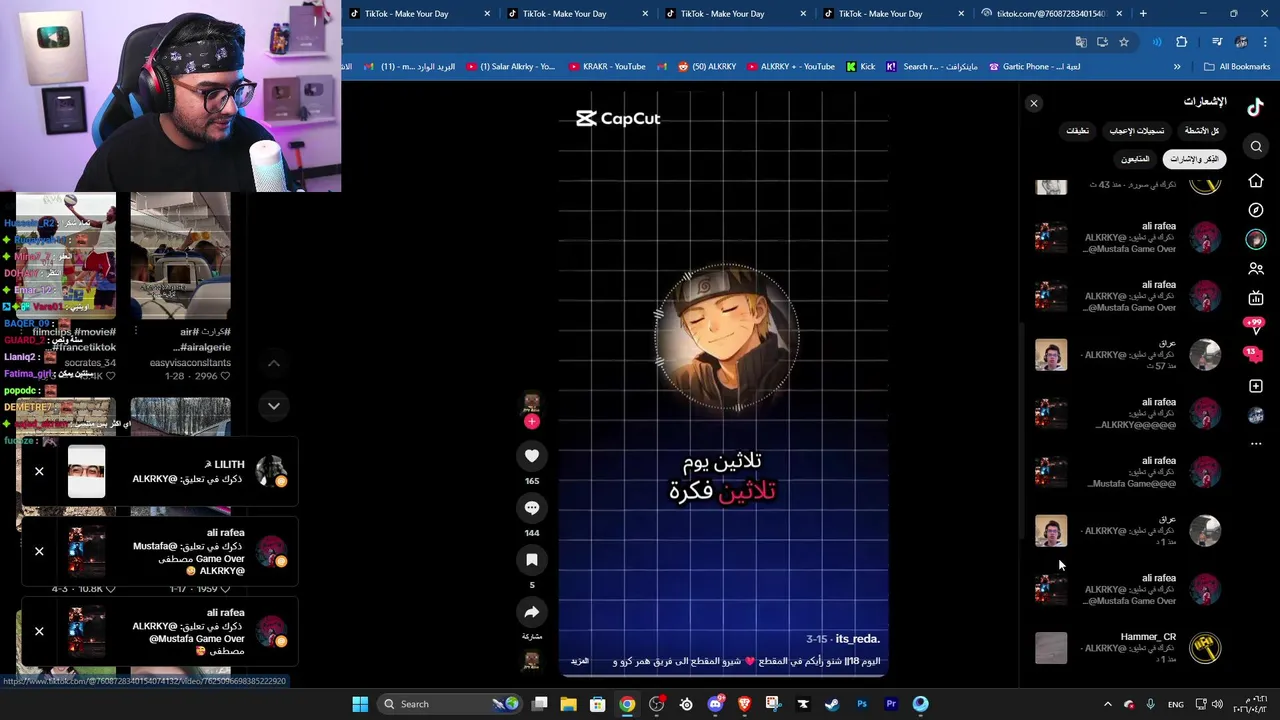
Task: Dismiss the LILITH mention popup
Action: pyautogui.click(x=39, y=471)
